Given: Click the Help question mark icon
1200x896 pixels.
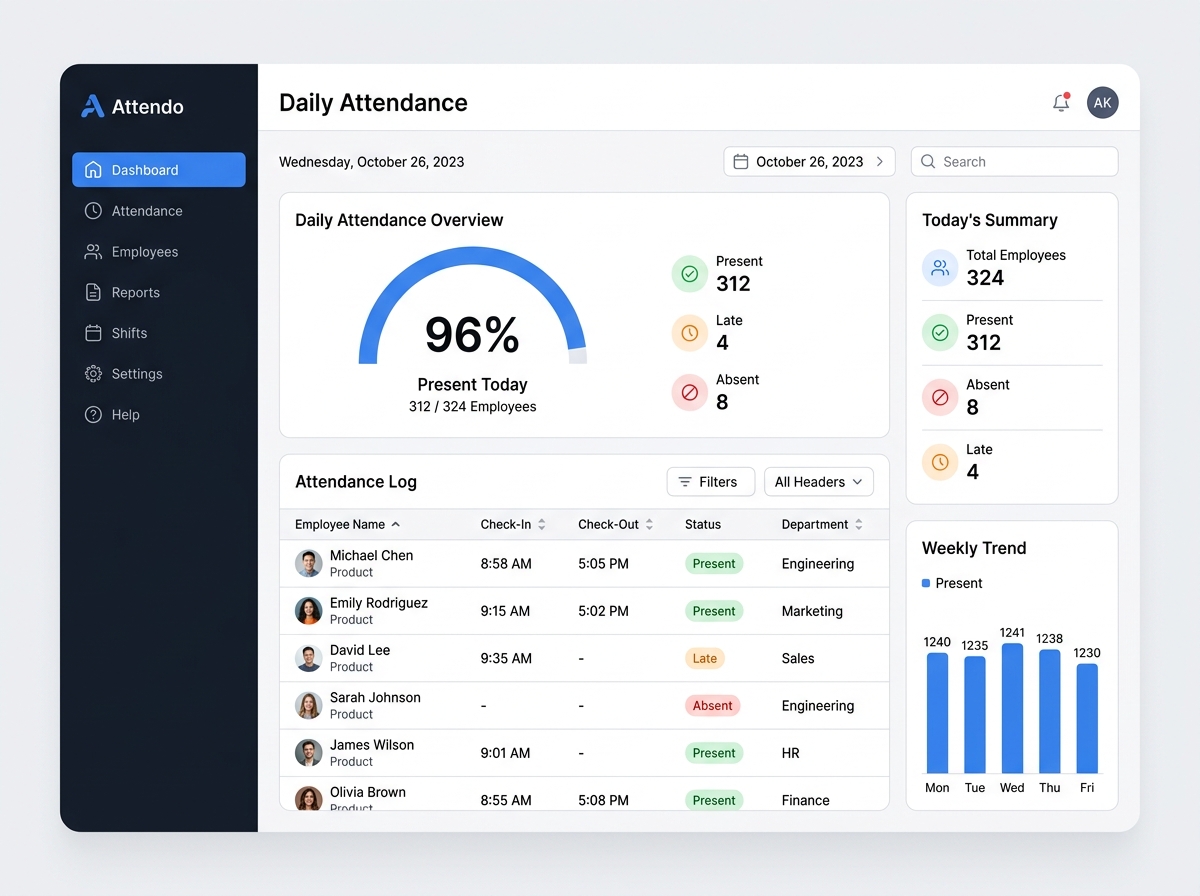Looking at the screenshot, I should (93, 414).
